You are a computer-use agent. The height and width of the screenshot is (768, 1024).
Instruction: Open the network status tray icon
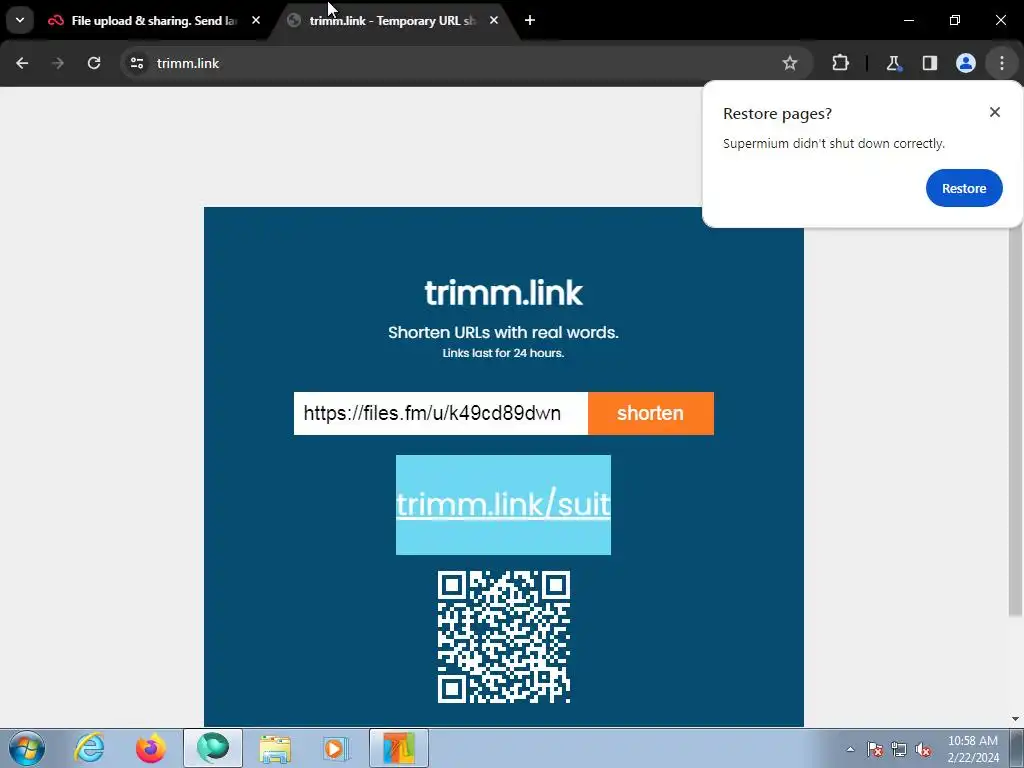(899, 749)
